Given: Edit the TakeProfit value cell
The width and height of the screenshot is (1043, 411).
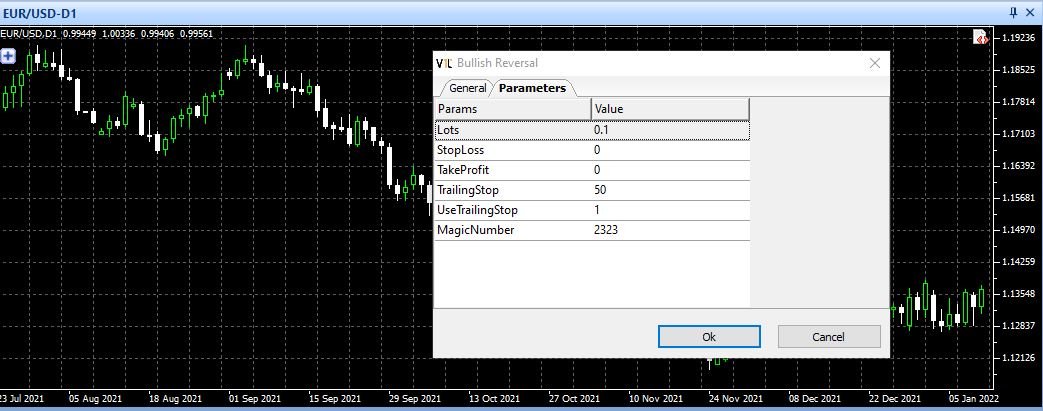Looking at the screenshot, I should point(670,170).
